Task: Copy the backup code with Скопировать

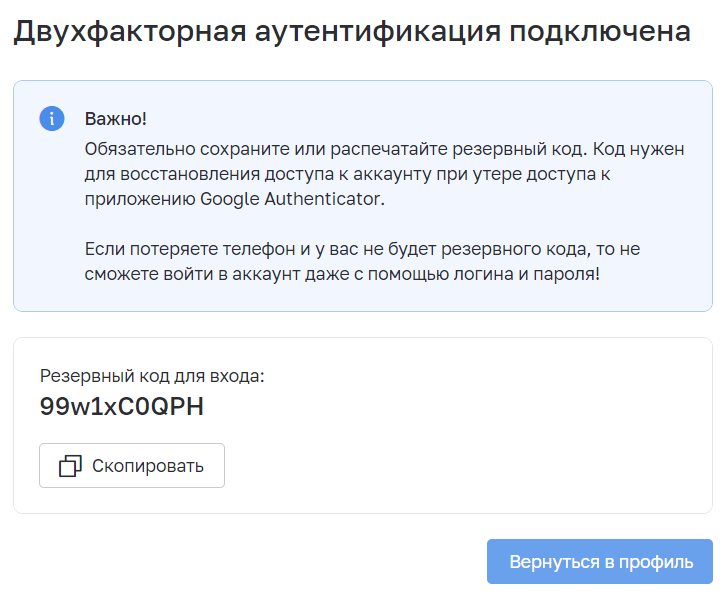Action: pos(132,466)
